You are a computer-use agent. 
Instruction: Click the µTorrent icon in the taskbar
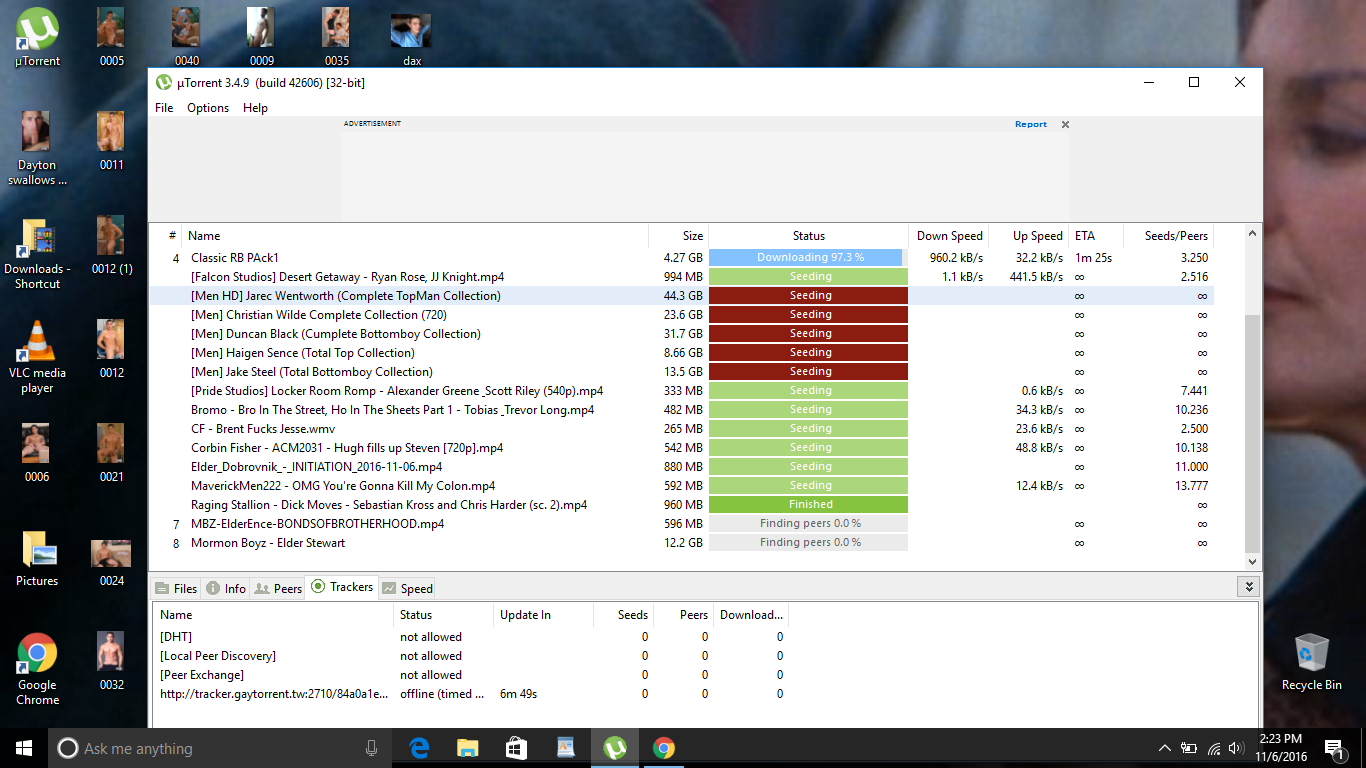(x=614, y=748)
